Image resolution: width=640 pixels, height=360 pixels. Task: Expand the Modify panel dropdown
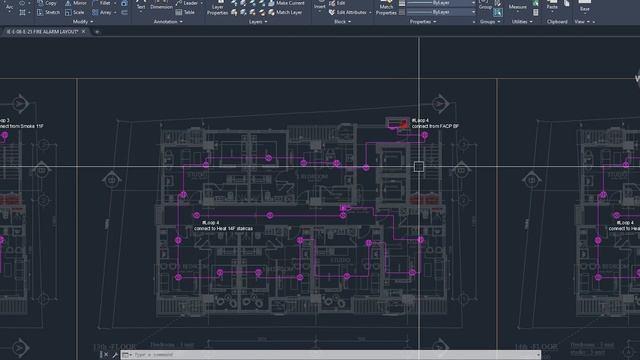pyautogui.click(x=83, y=22)
